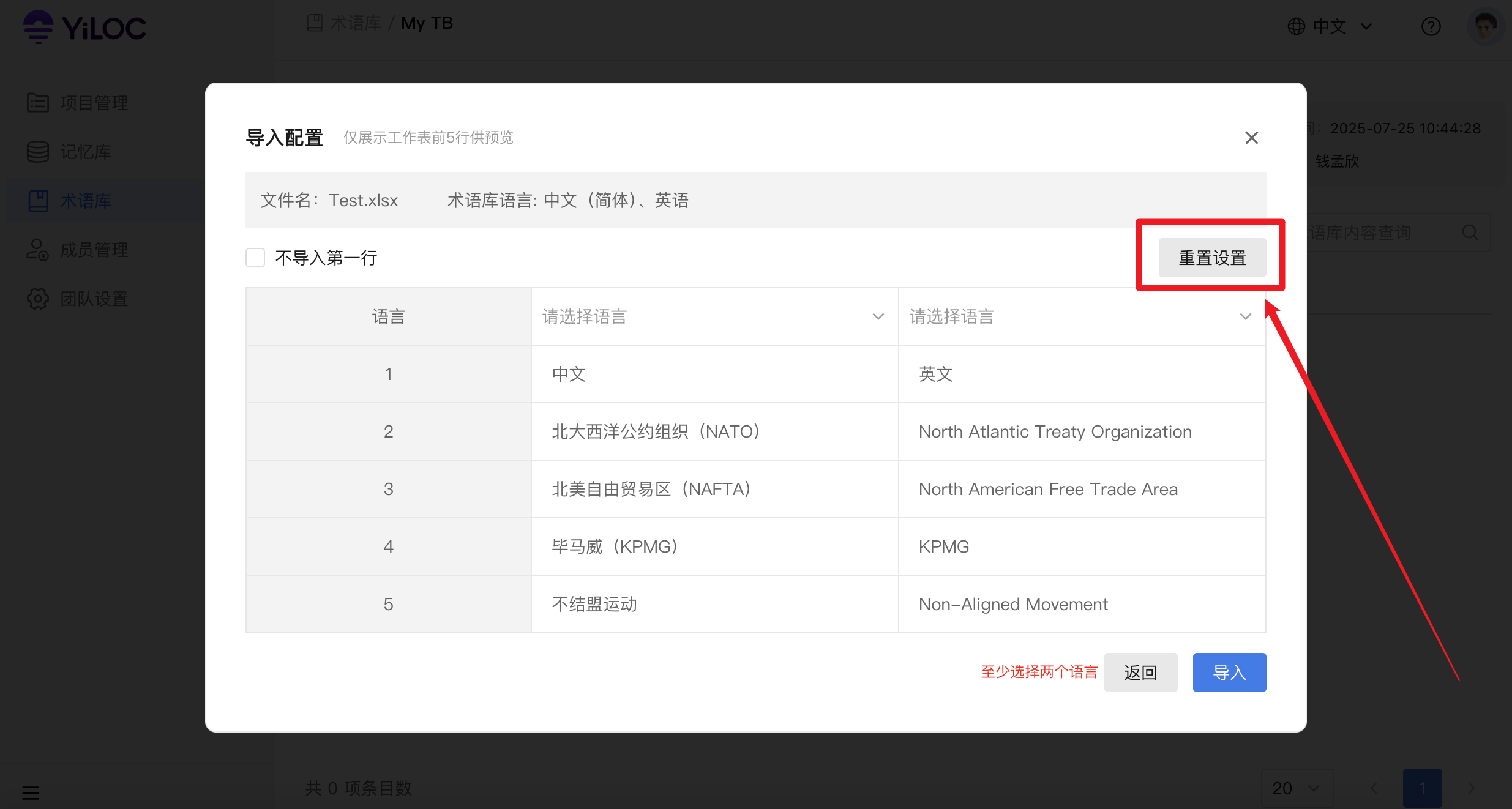Go to 术语库 breadcrumb link

coord(356,23)
